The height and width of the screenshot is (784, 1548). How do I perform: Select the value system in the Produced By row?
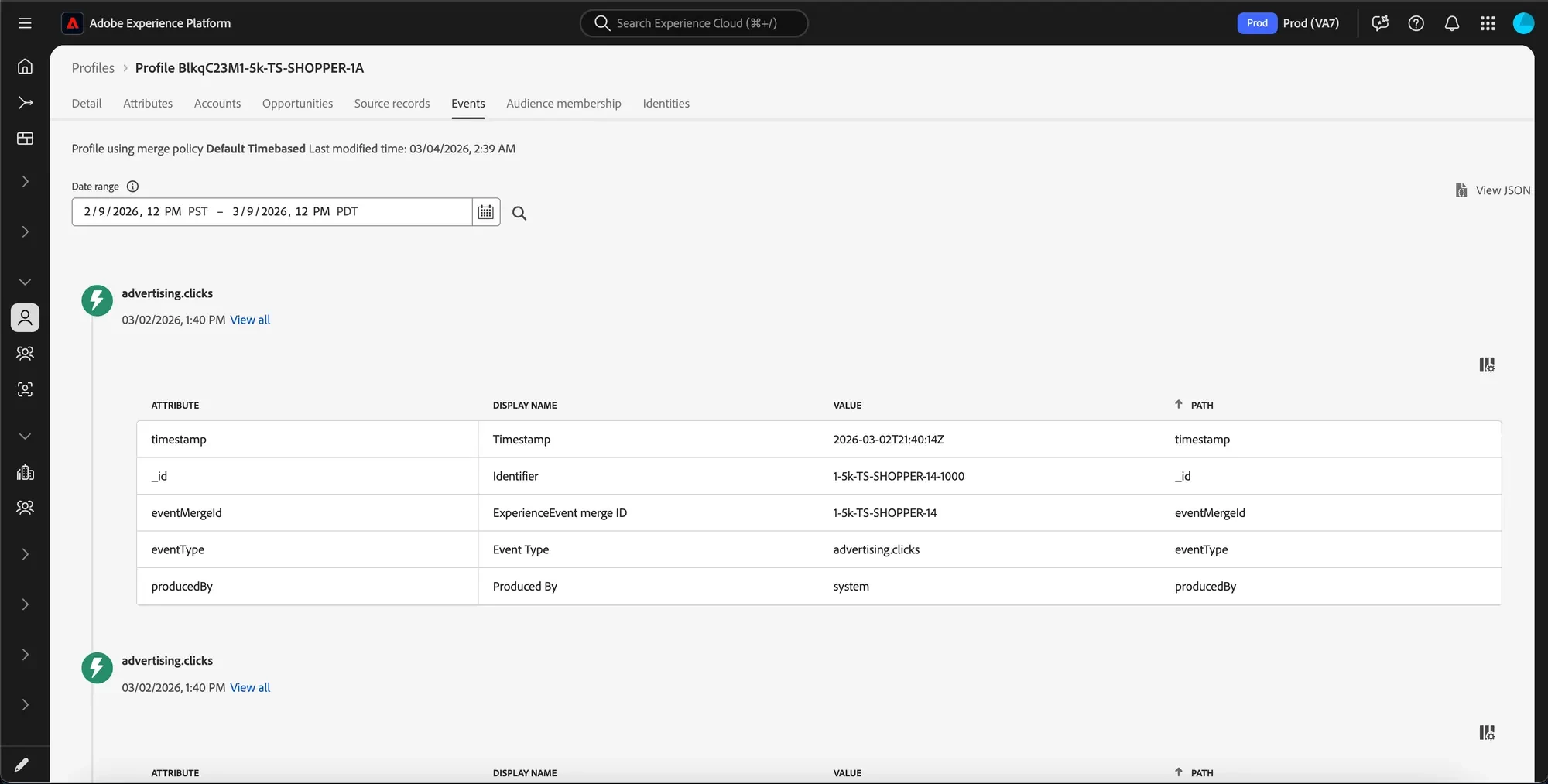(851, 587)
